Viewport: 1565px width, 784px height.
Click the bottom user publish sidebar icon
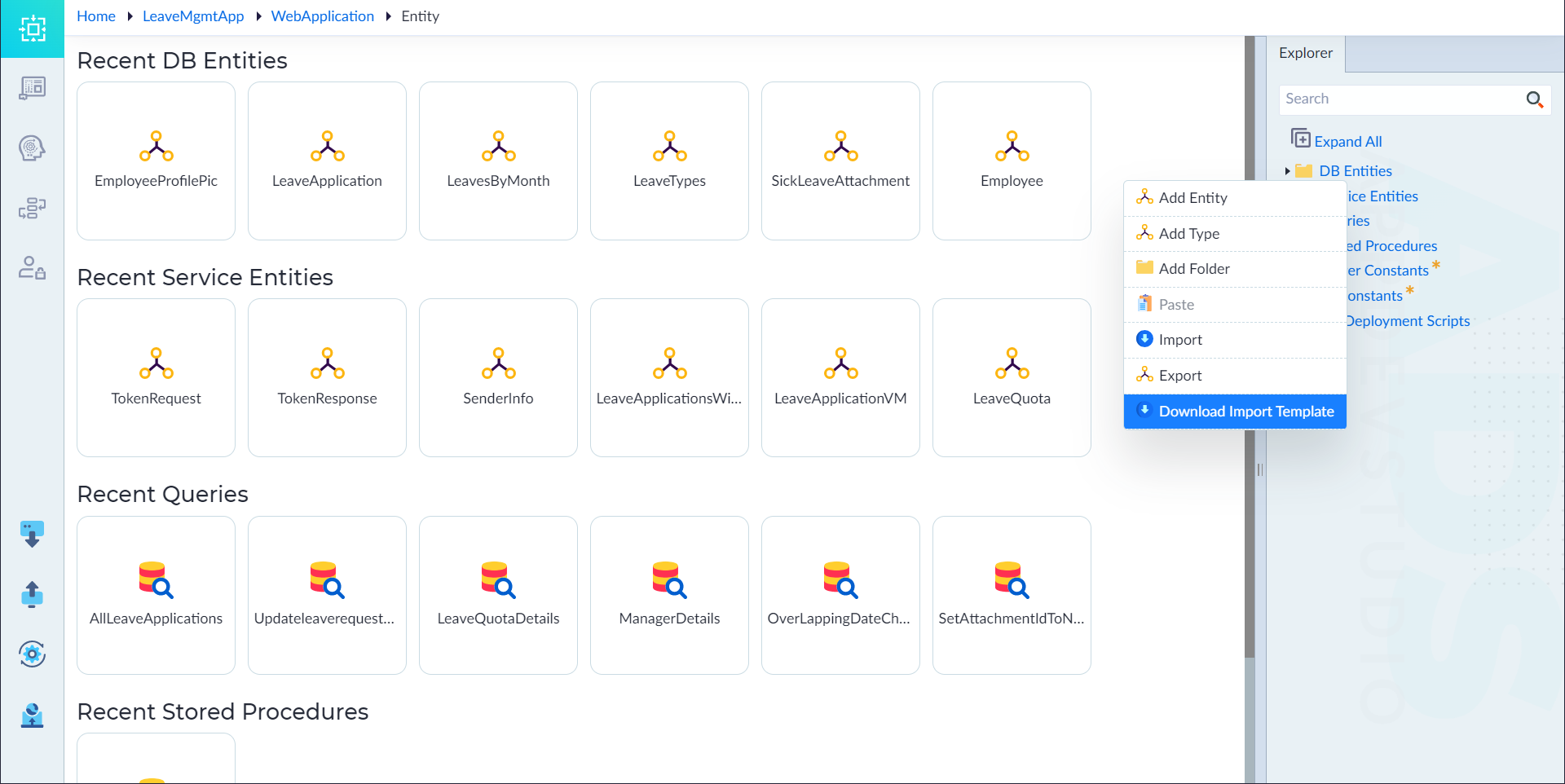(x=33, y=715)
